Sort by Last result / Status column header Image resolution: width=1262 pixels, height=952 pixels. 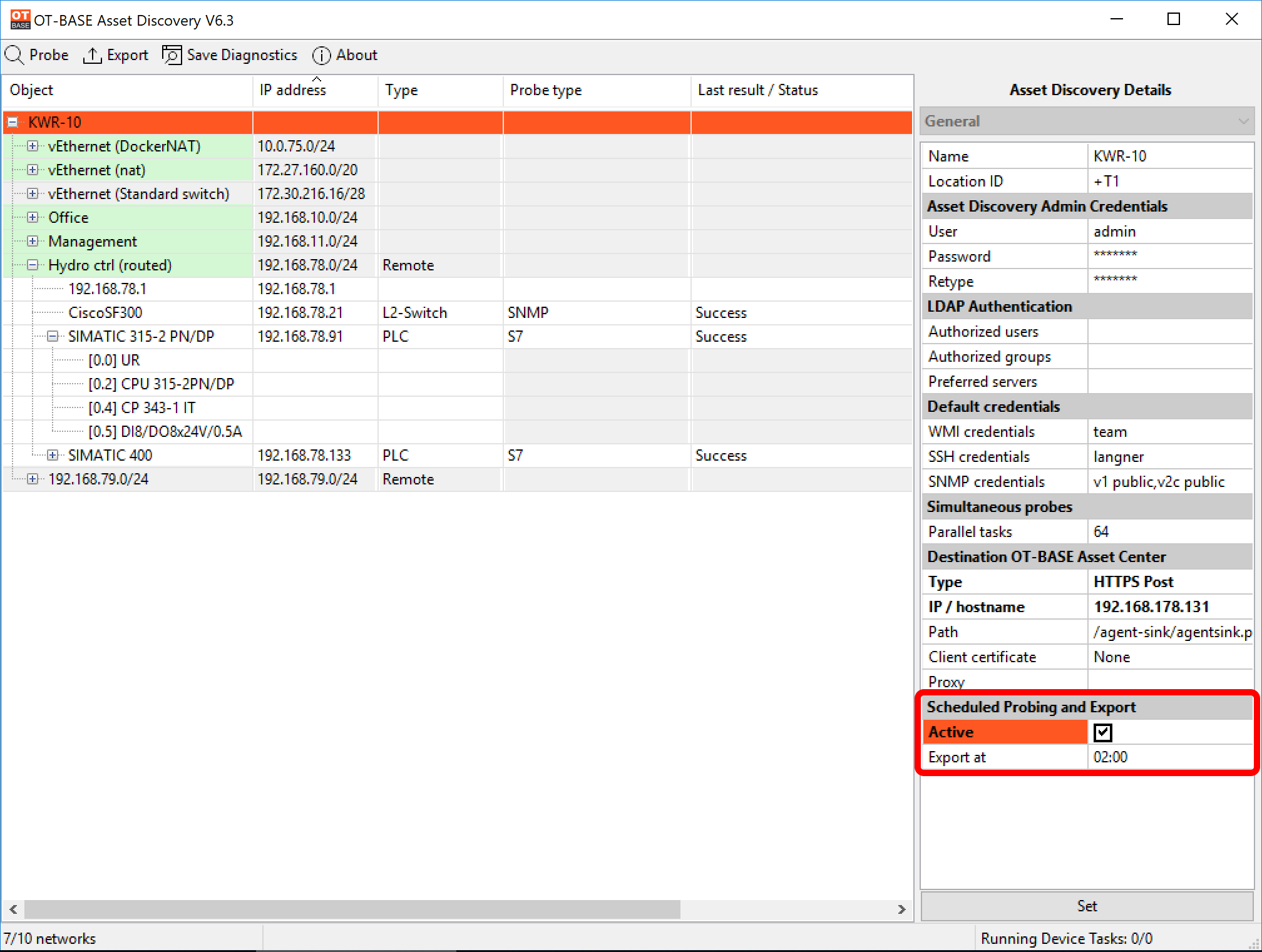802,90
